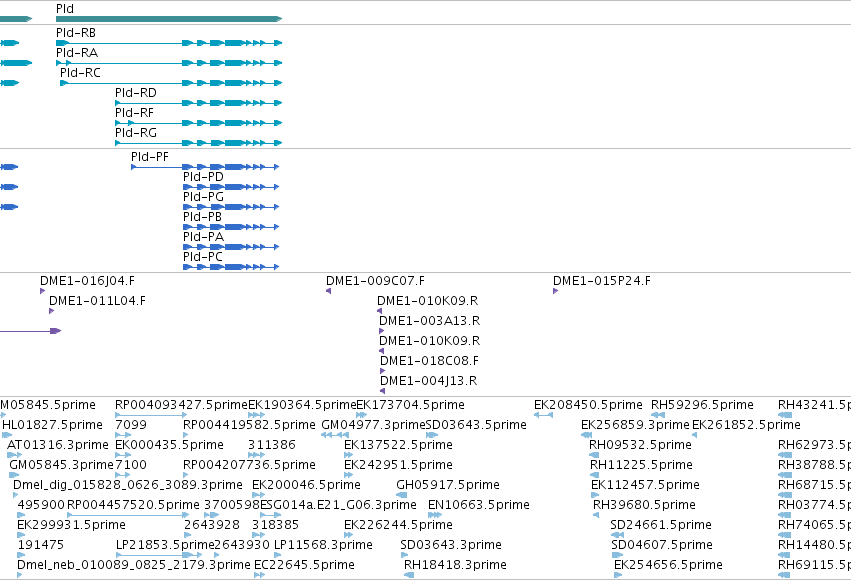Open EST ESG014a.E21_G06.3prime
This screenshot has height=580, width=851.
coord(338,506)
